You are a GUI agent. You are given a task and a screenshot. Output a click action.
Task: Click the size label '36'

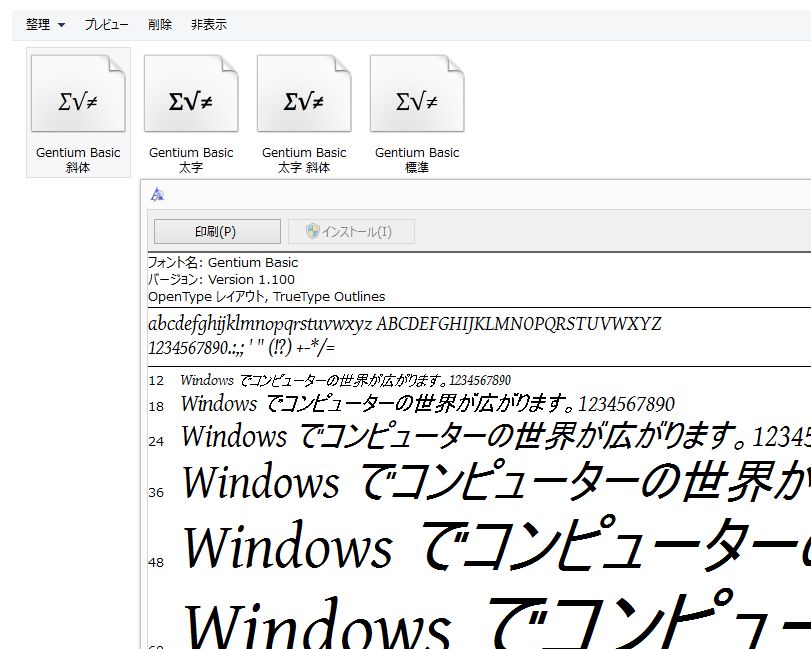pyautogui.click(x=156, y=492)
